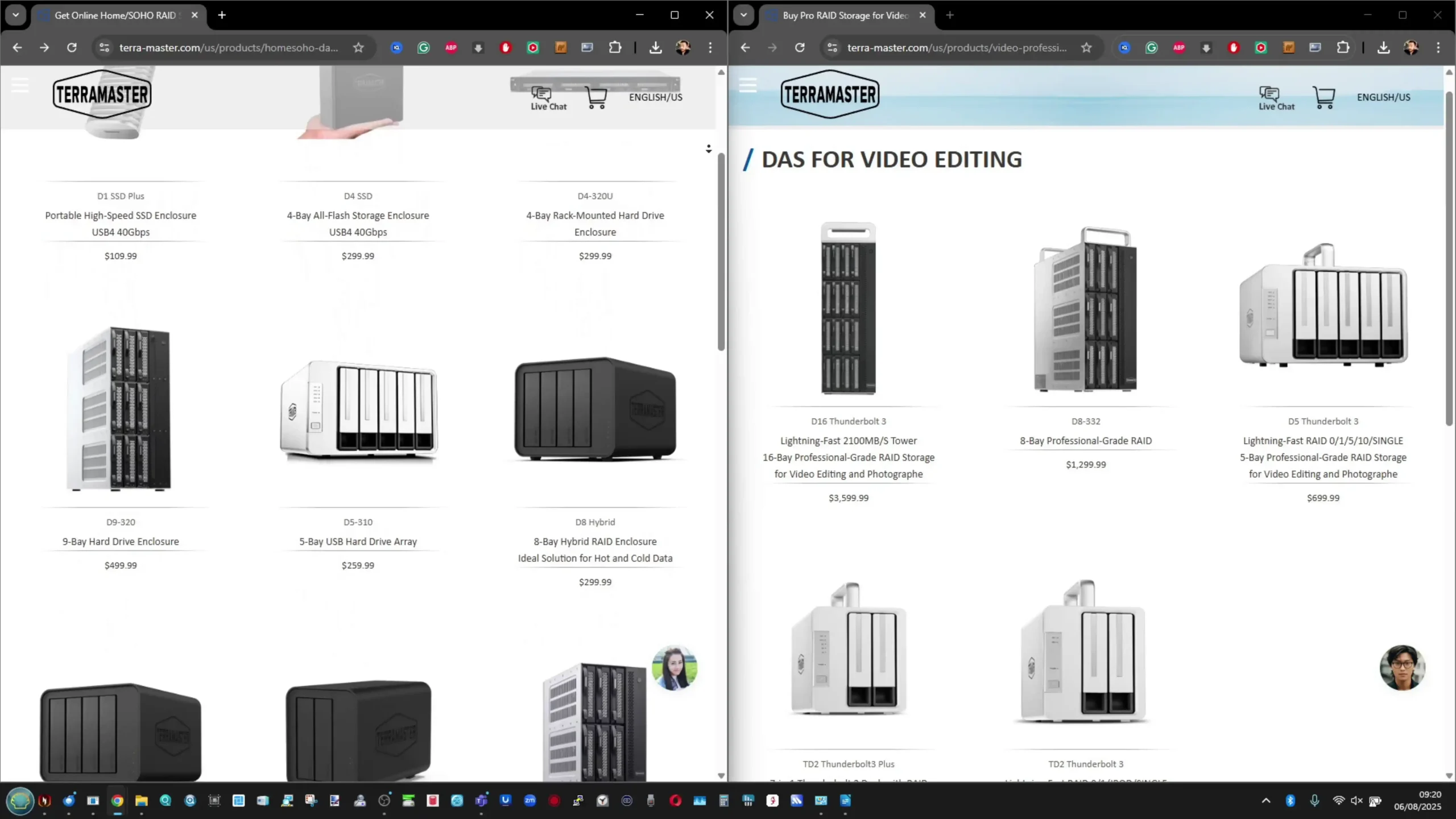The width and height of the screenshot is (1456, 819).
Task: Click D16 Thunderbolt 3 tower image
Action: pos(848,308)
